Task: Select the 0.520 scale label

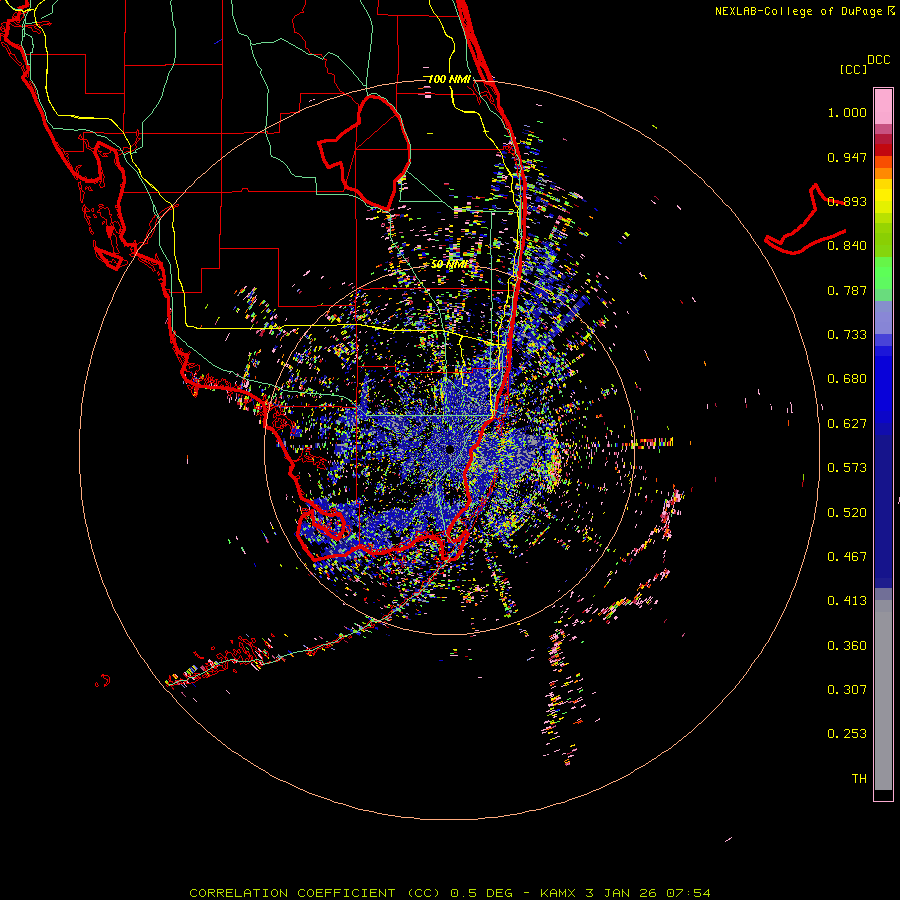Action: [847, 513]
